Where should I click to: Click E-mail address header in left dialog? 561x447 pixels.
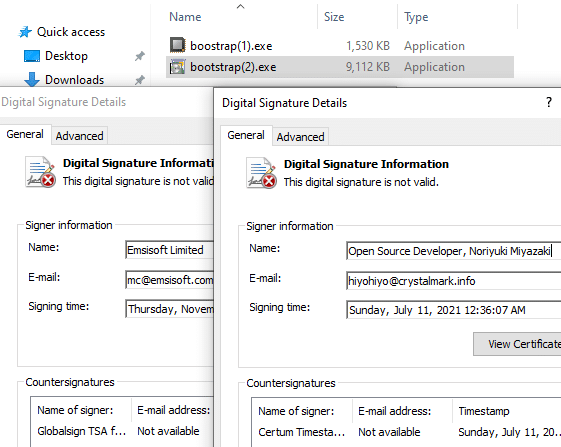[174, 410]
